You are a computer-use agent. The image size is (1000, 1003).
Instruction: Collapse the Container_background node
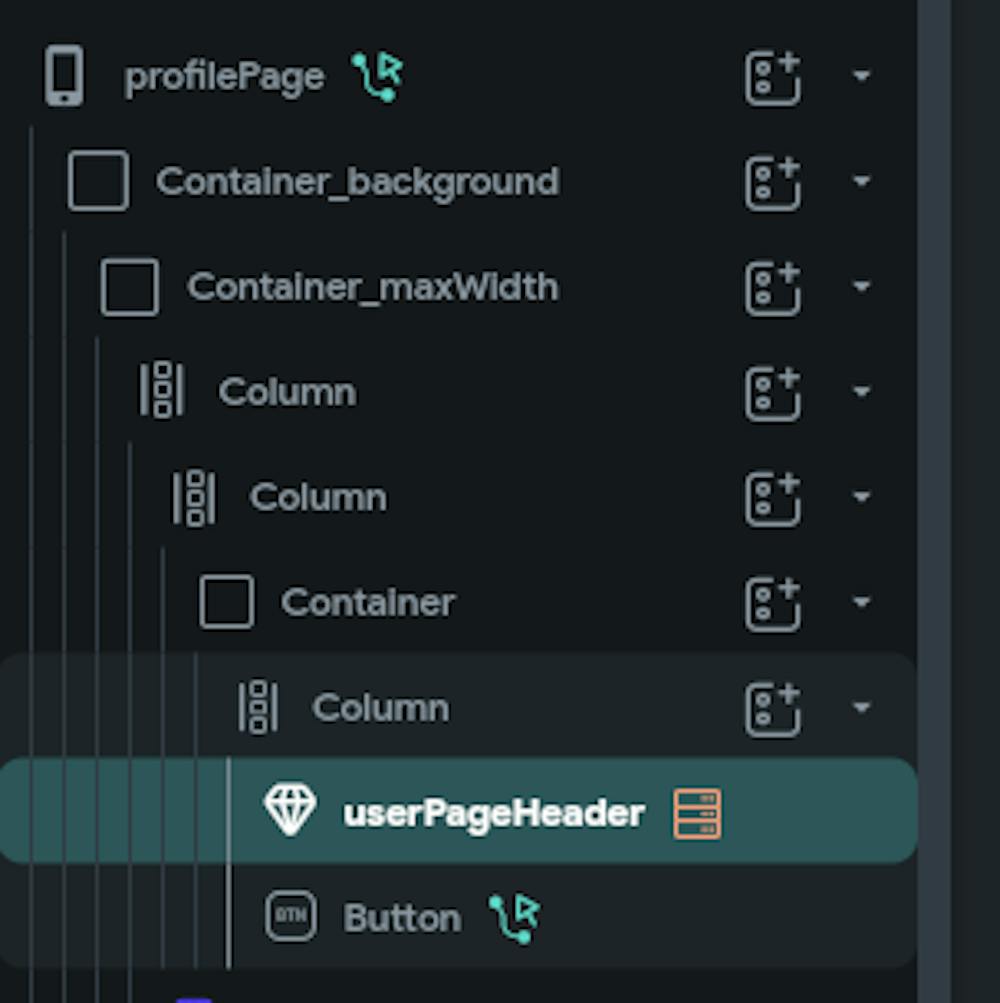(x=861, y=182)
